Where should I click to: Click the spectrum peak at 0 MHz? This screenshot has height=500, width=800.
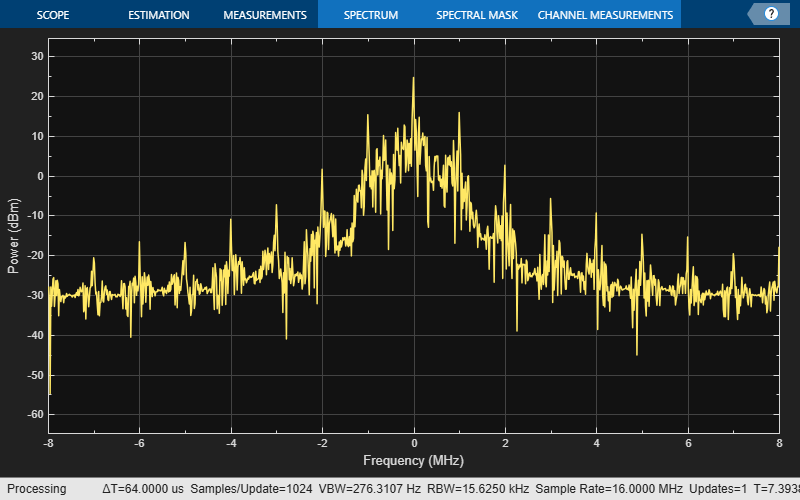(413, 80)
